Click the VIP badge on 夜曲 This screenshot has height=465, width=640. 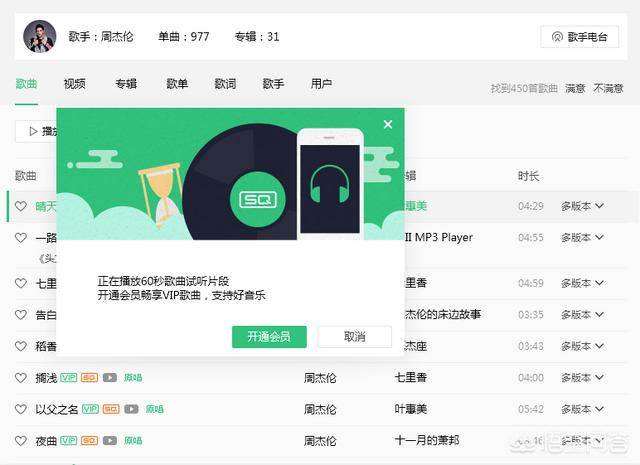pos(69,441)
